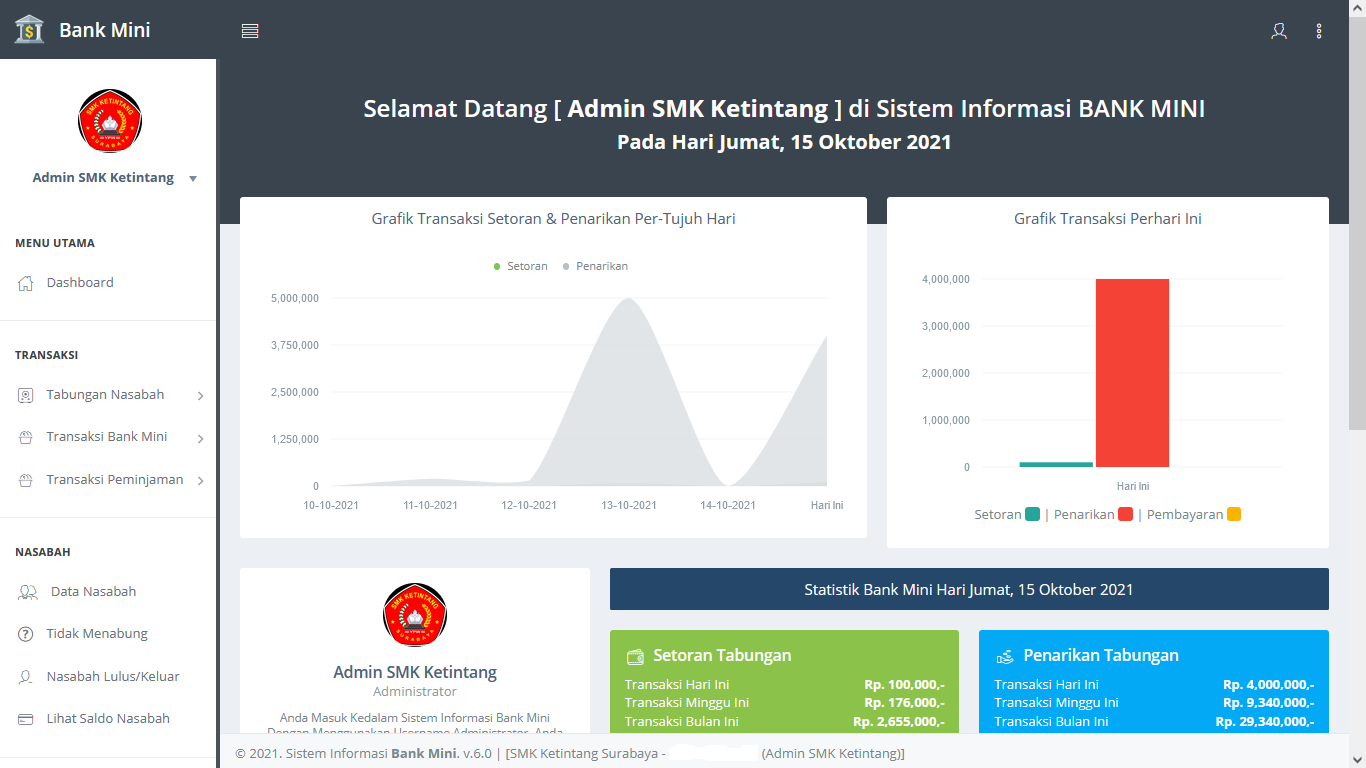
Task: Go to the Dashboard menu item
Action: tap(80, 283)
